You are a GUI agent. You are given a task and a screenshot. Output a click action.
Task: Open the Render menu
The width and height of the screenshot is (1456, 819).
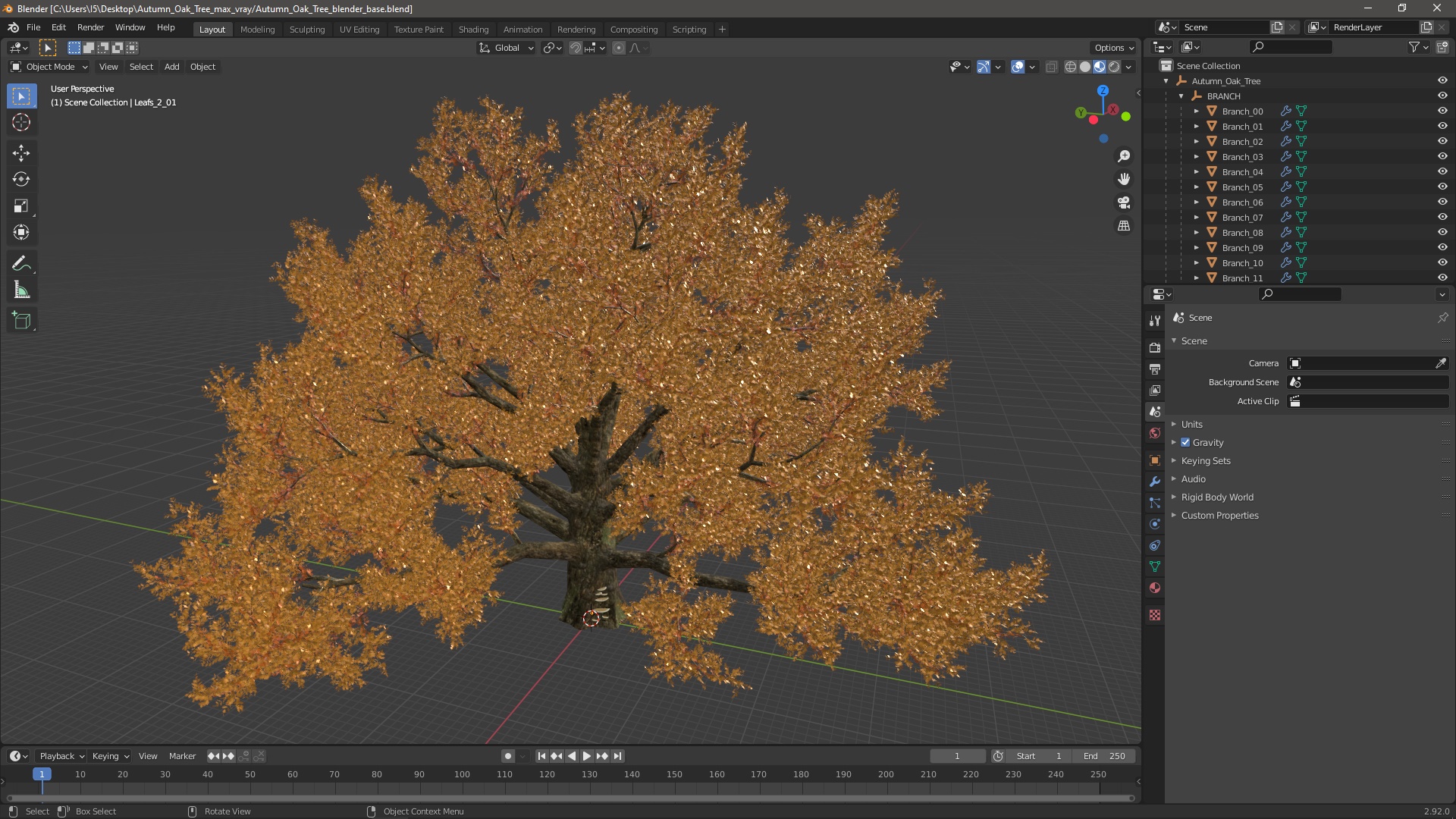(90, 27)
